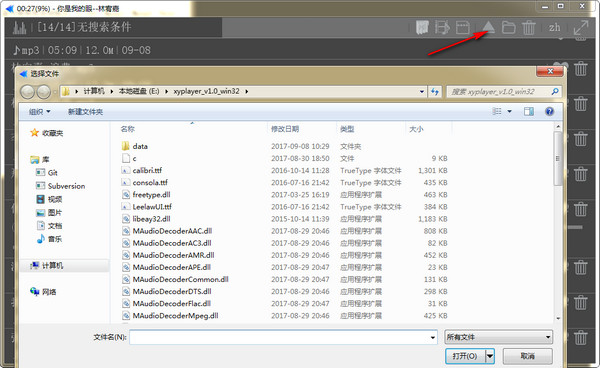
Task: Expand the arrow after 本地磁盘 (E:) breadcrumb
Action: [x=166, y=91]
